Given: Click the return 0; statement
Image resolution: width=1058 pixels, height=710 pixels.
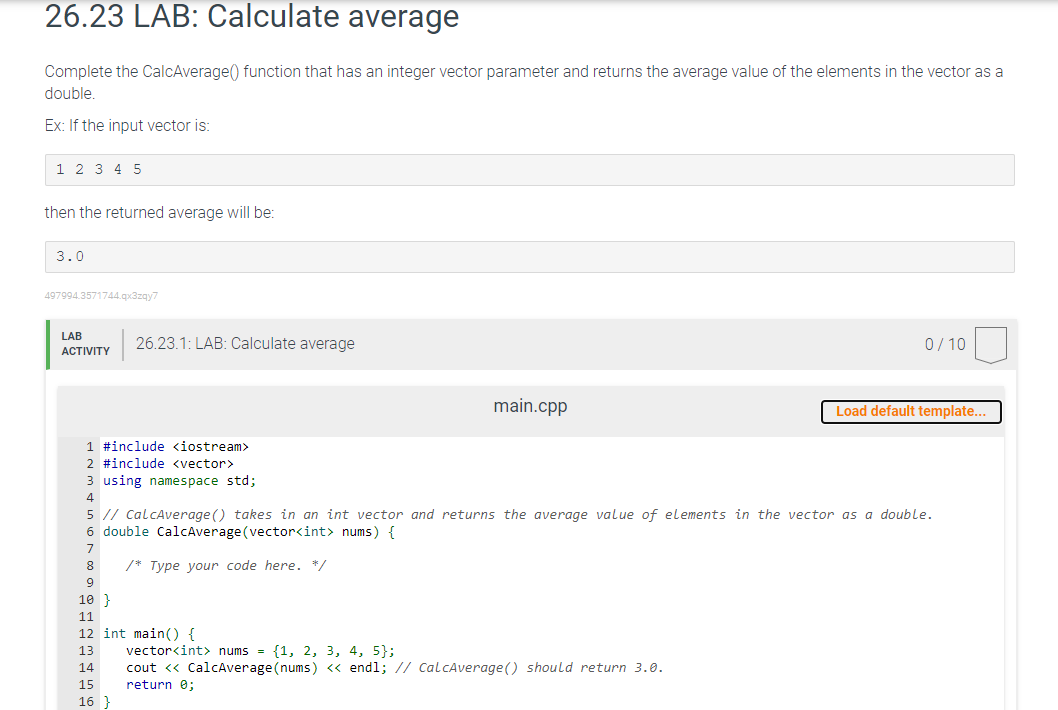Looking at the screenshot, I should [160, 684].
